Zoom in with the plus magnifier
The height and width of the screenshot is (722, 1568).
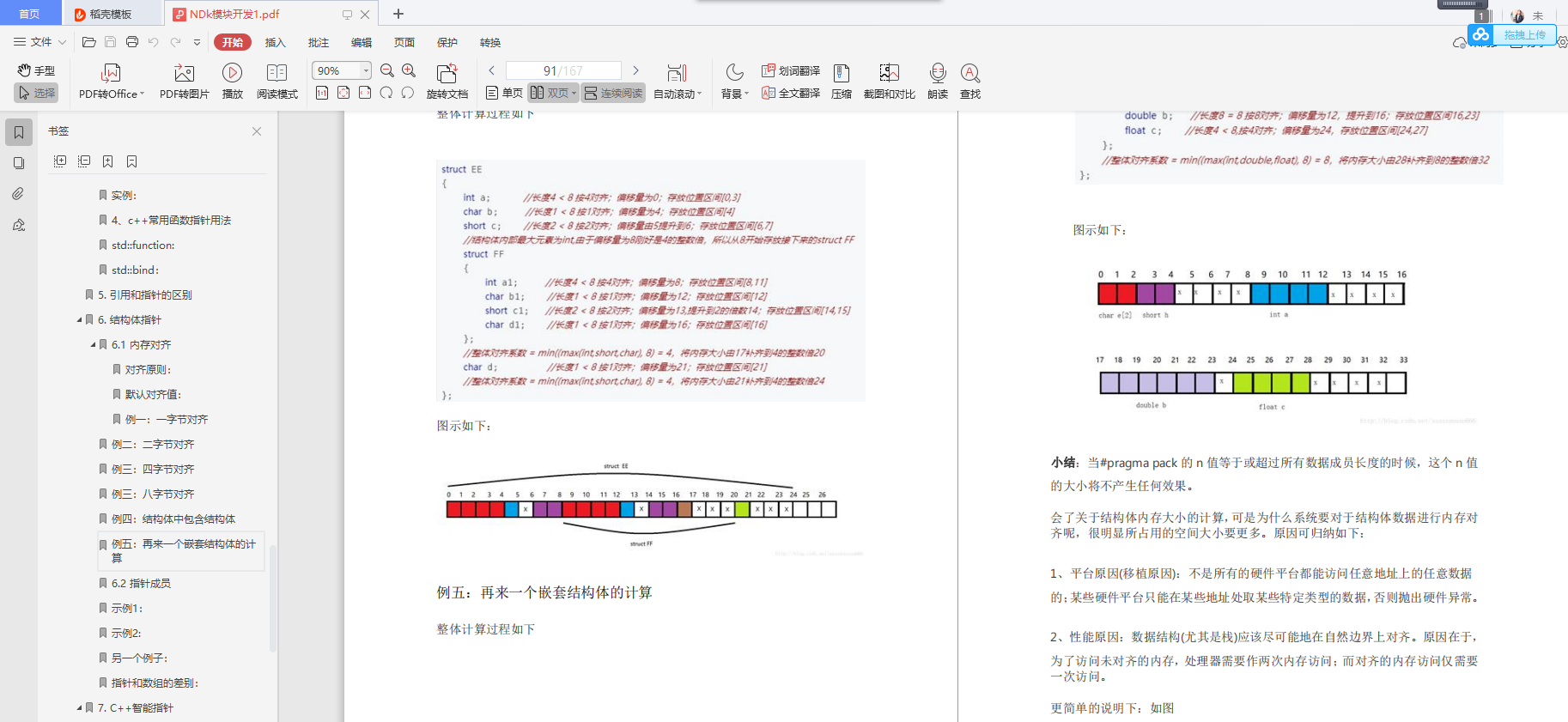[x=409, y=70]
